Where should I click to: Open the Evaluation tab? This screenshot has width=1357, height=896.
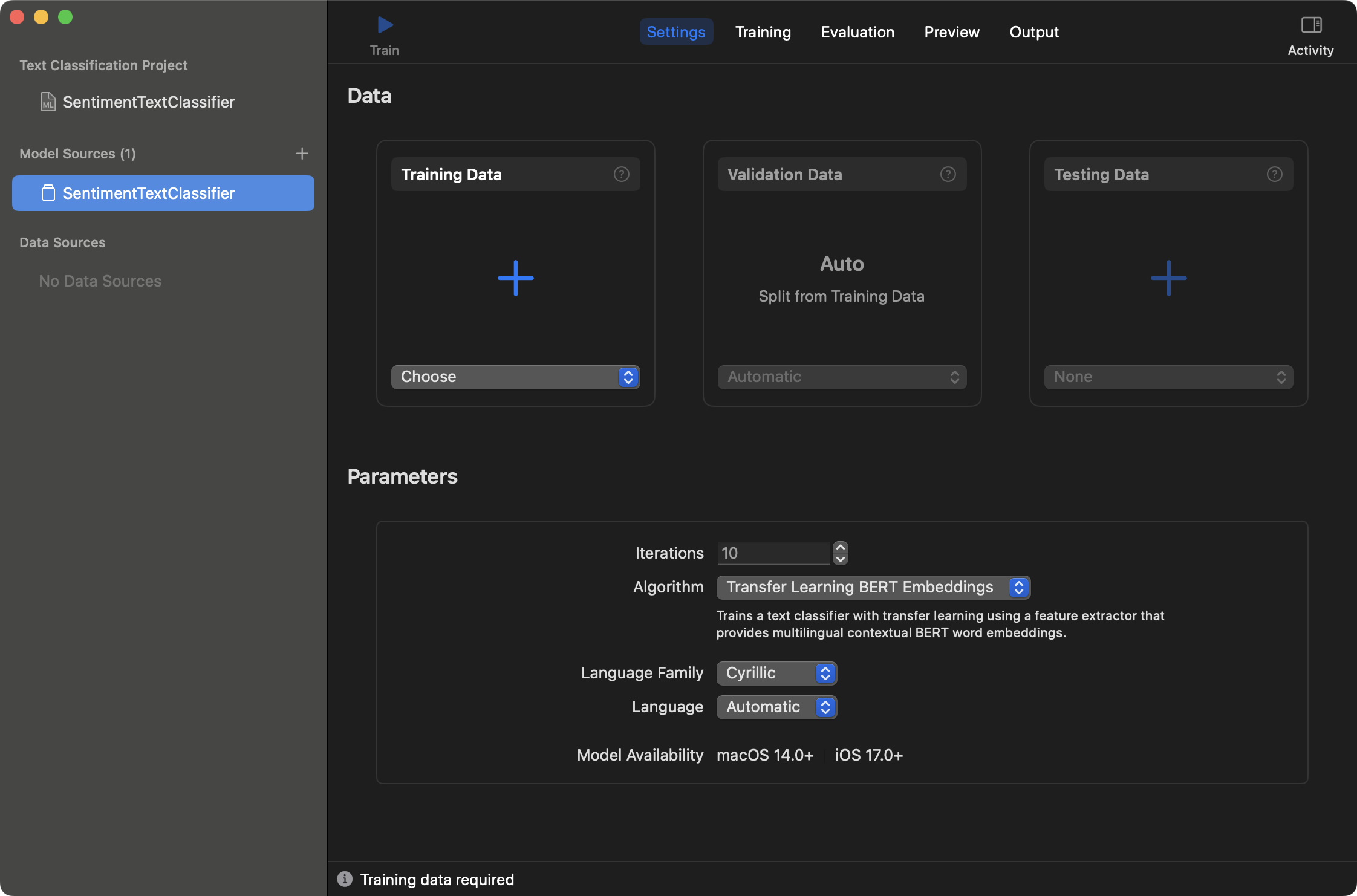tap(857, 32)
